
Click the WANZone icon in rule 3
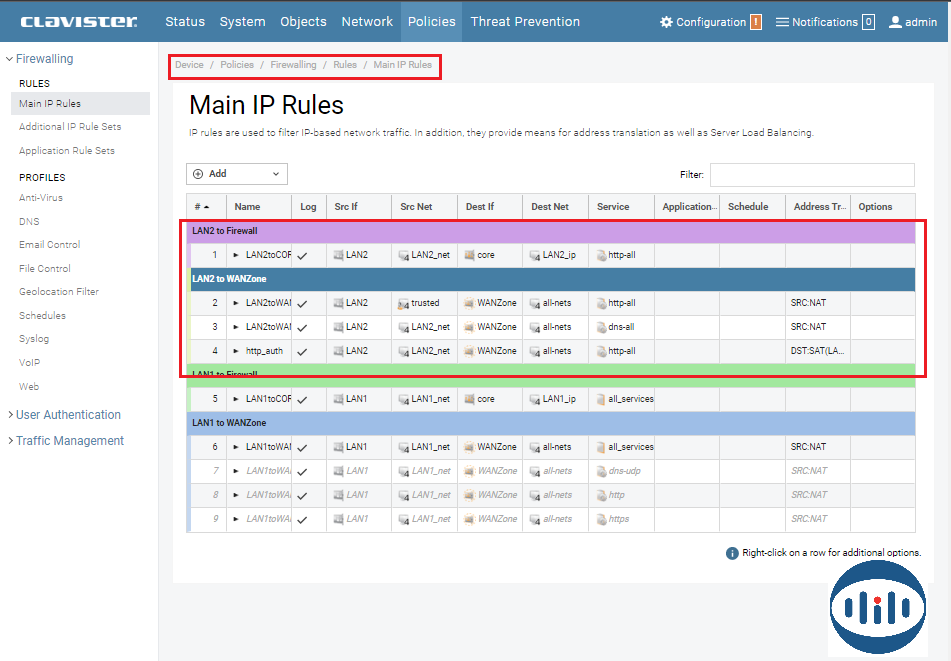pyautogui.click(x=469, y=327)
